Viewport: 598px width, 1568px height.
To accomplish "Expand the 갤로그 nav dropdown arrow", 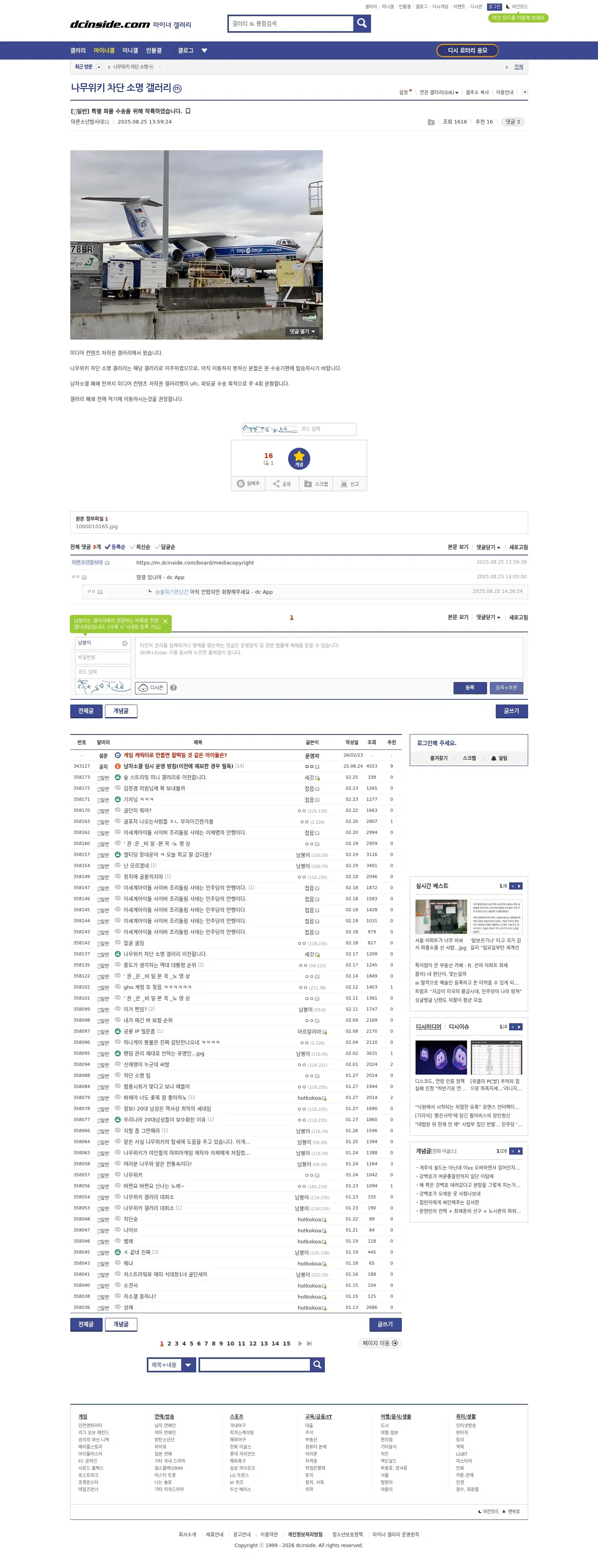I will [x=204, y=50].
